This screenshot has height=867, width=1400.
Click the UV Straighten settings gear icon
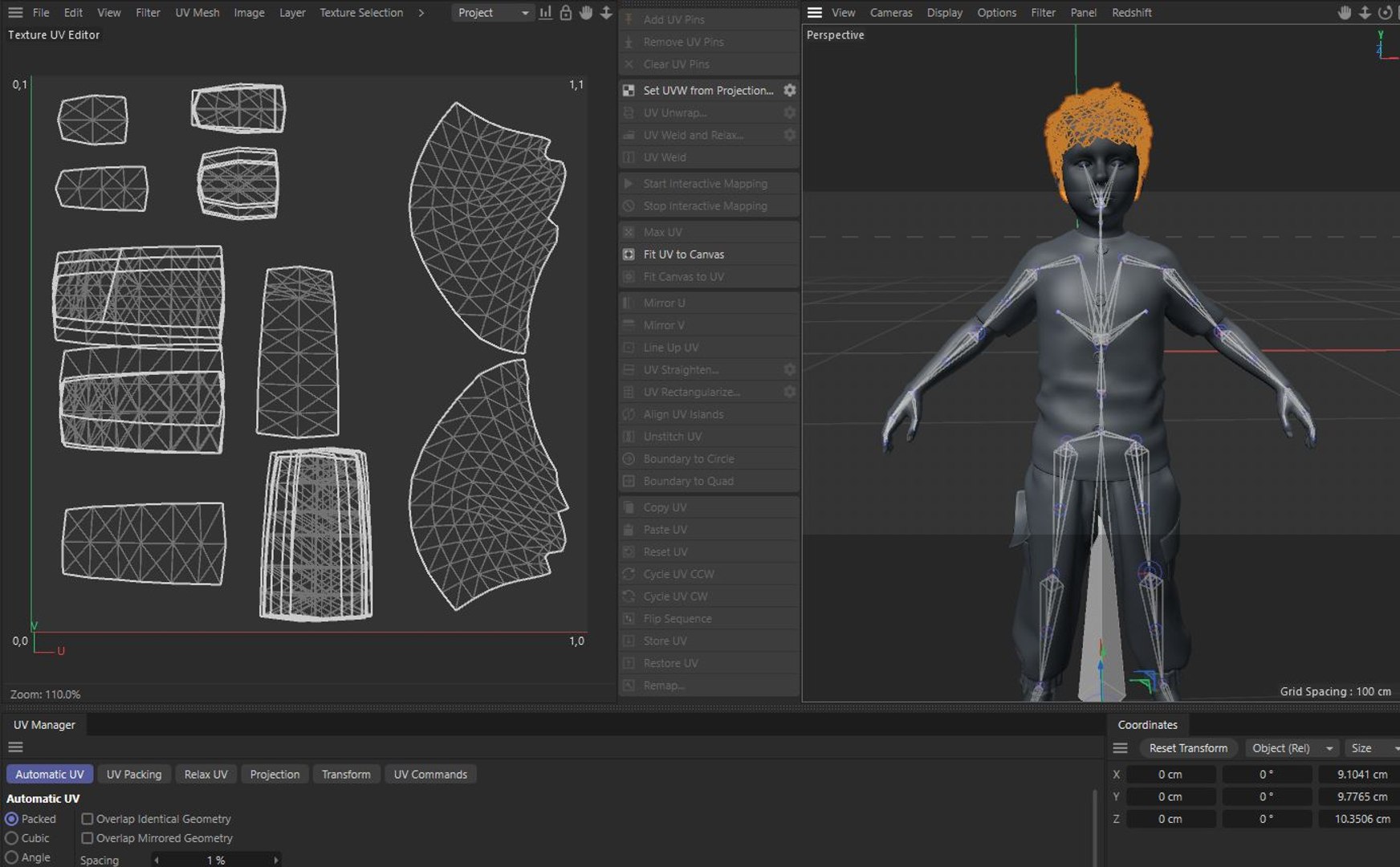click(x=790, y=370)
